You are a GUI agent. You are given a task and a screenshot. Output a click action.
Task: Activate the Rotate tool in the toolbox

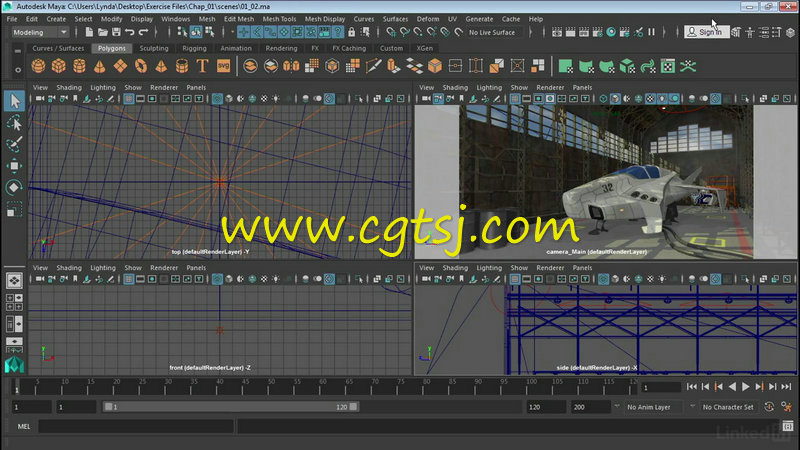[14, 187]
